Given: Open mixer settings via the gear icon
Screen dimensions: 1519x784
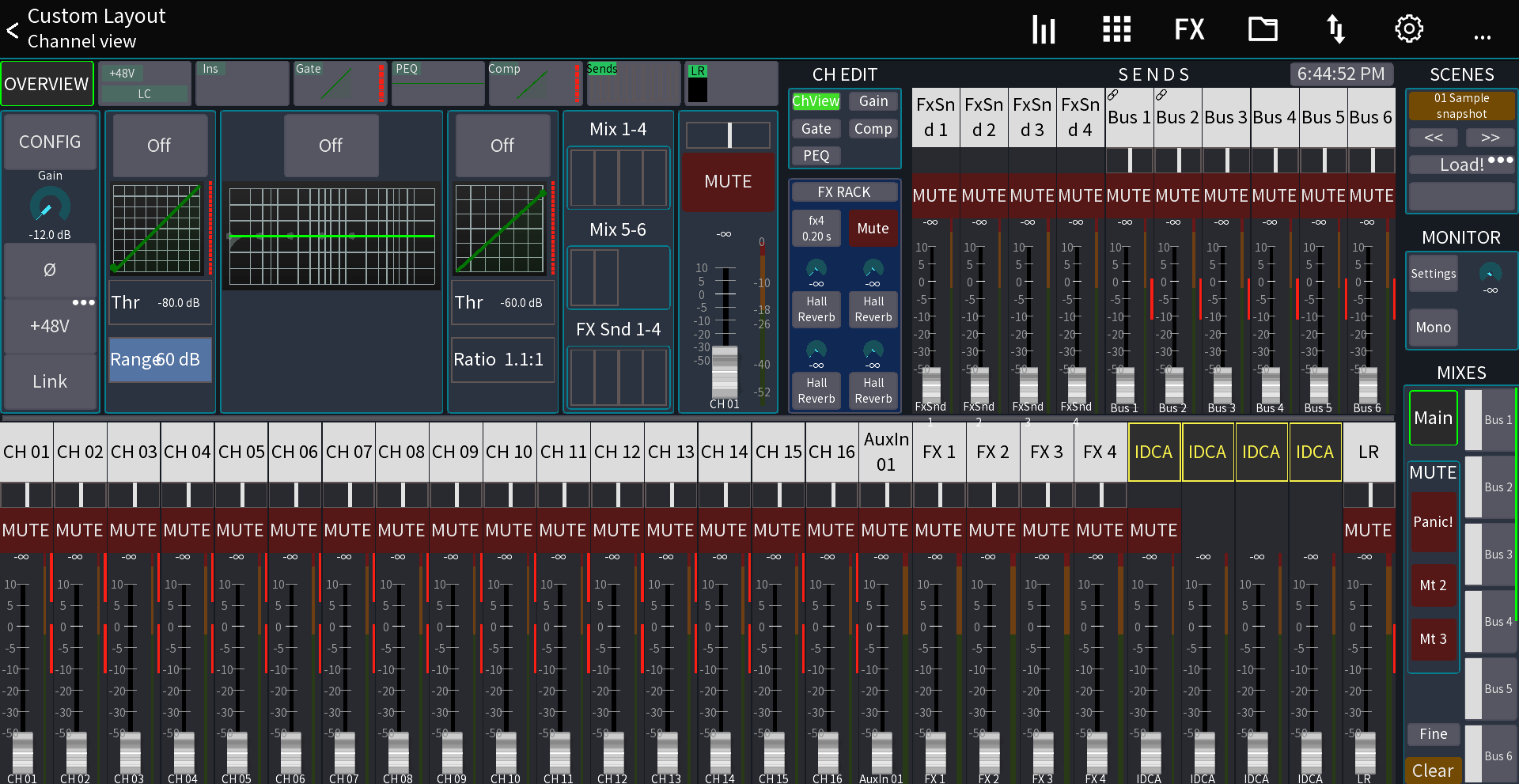Looking at the screenshot, I should pos(1408,28).
